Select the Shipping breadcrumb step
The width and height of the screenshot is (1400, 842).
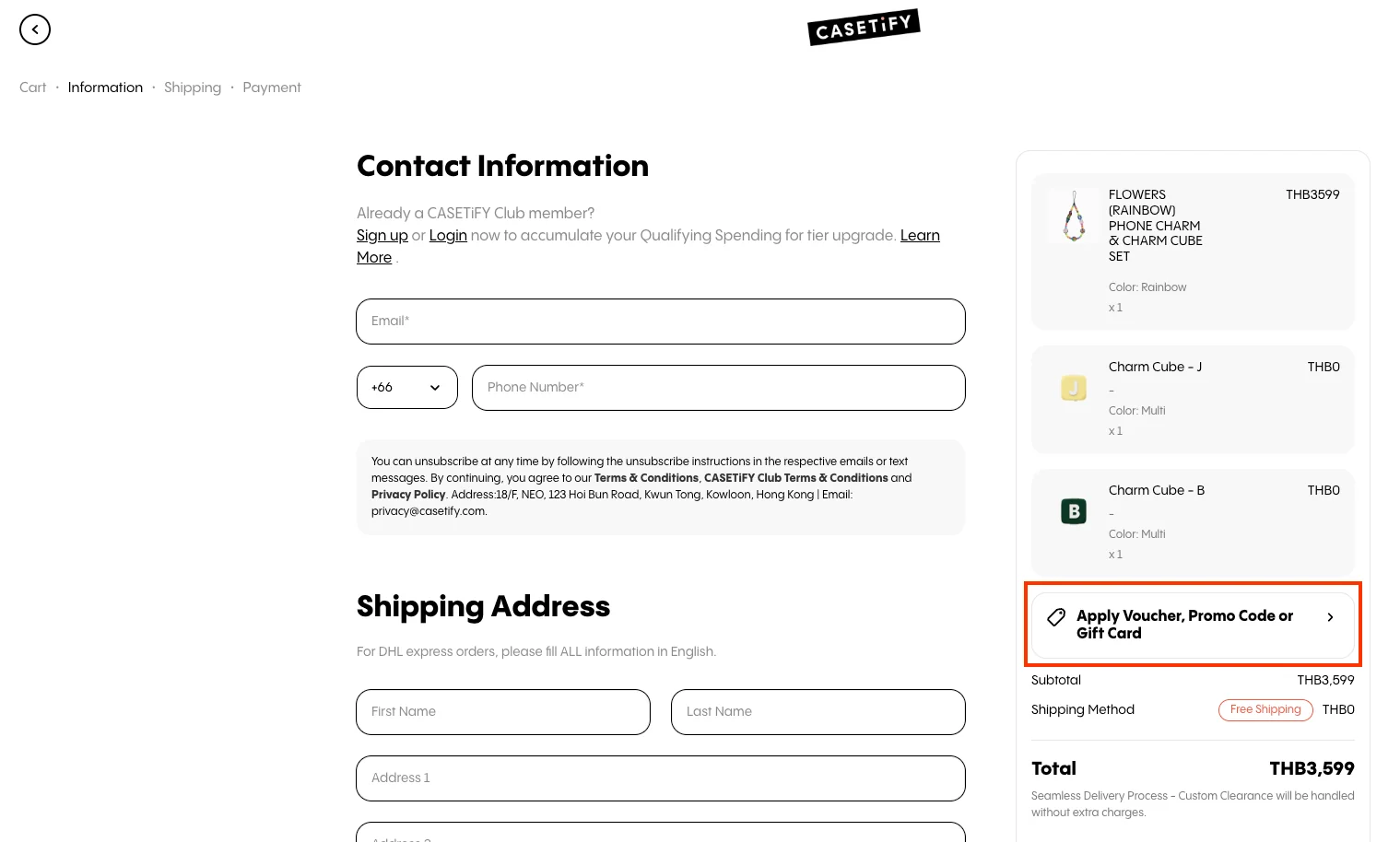tap(193, 88)
